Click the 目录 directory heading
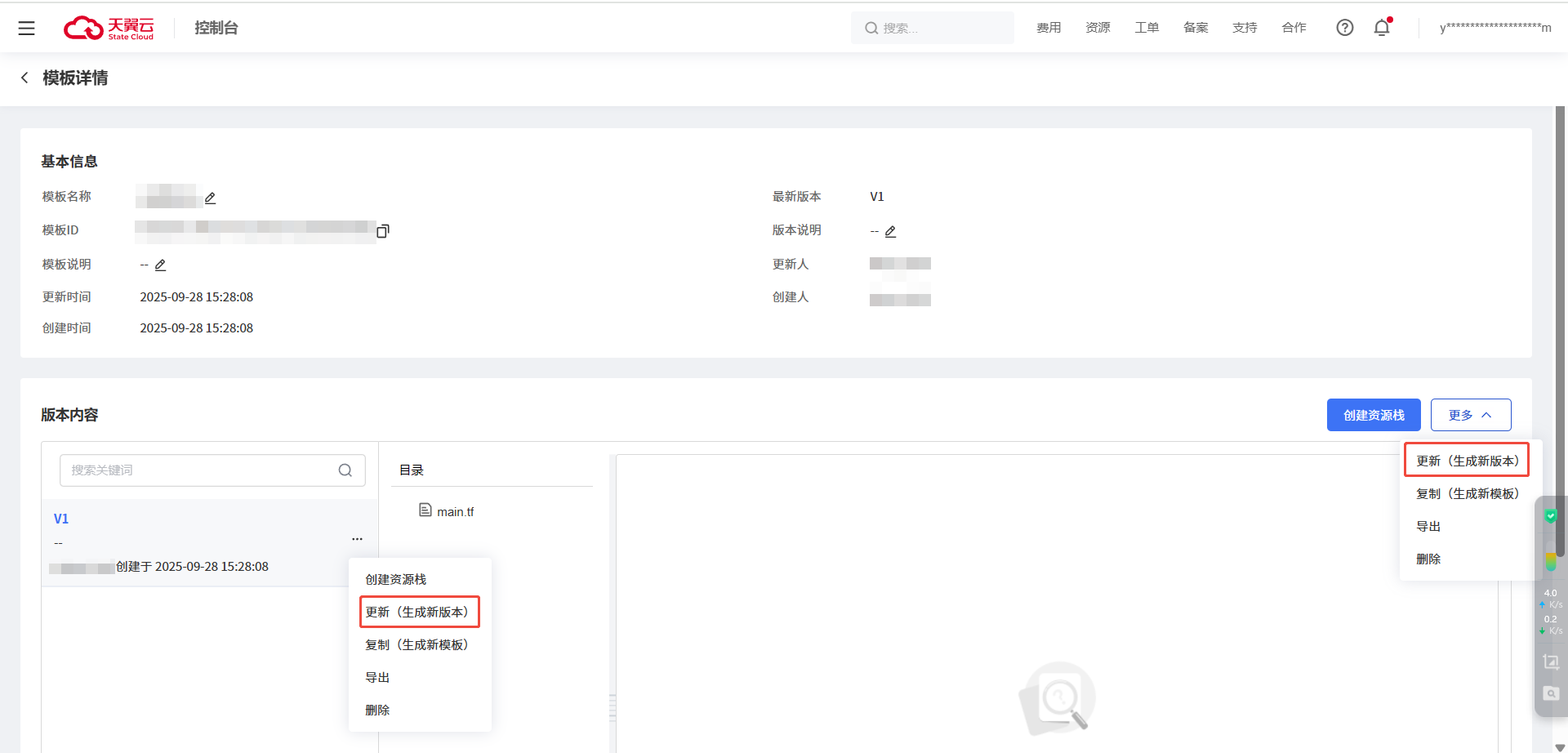1568x753 pixels. (x=412, y=470)
